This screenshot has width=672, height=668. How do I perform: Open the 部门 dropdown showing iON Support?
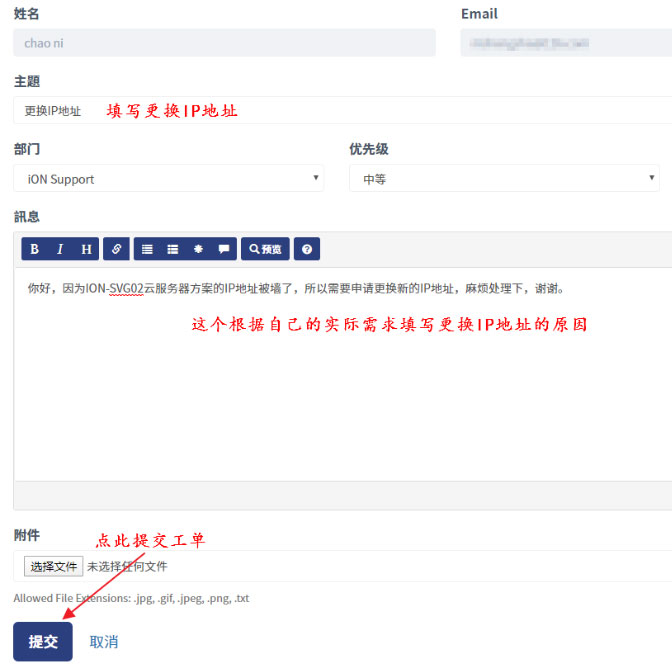(168, 179)
